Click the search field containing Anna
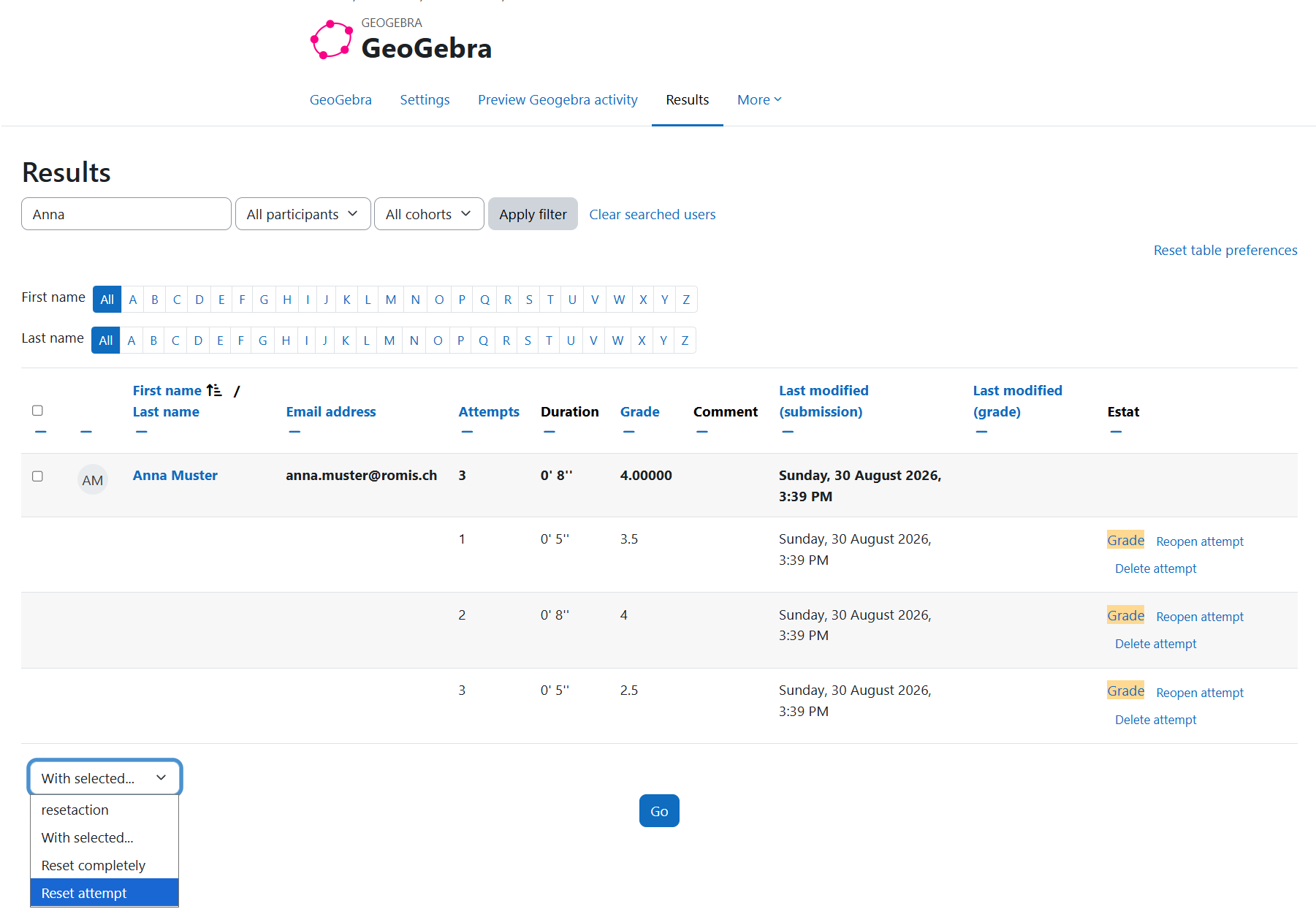Viewport: 1316px width, 917px height. coord(126,214)
